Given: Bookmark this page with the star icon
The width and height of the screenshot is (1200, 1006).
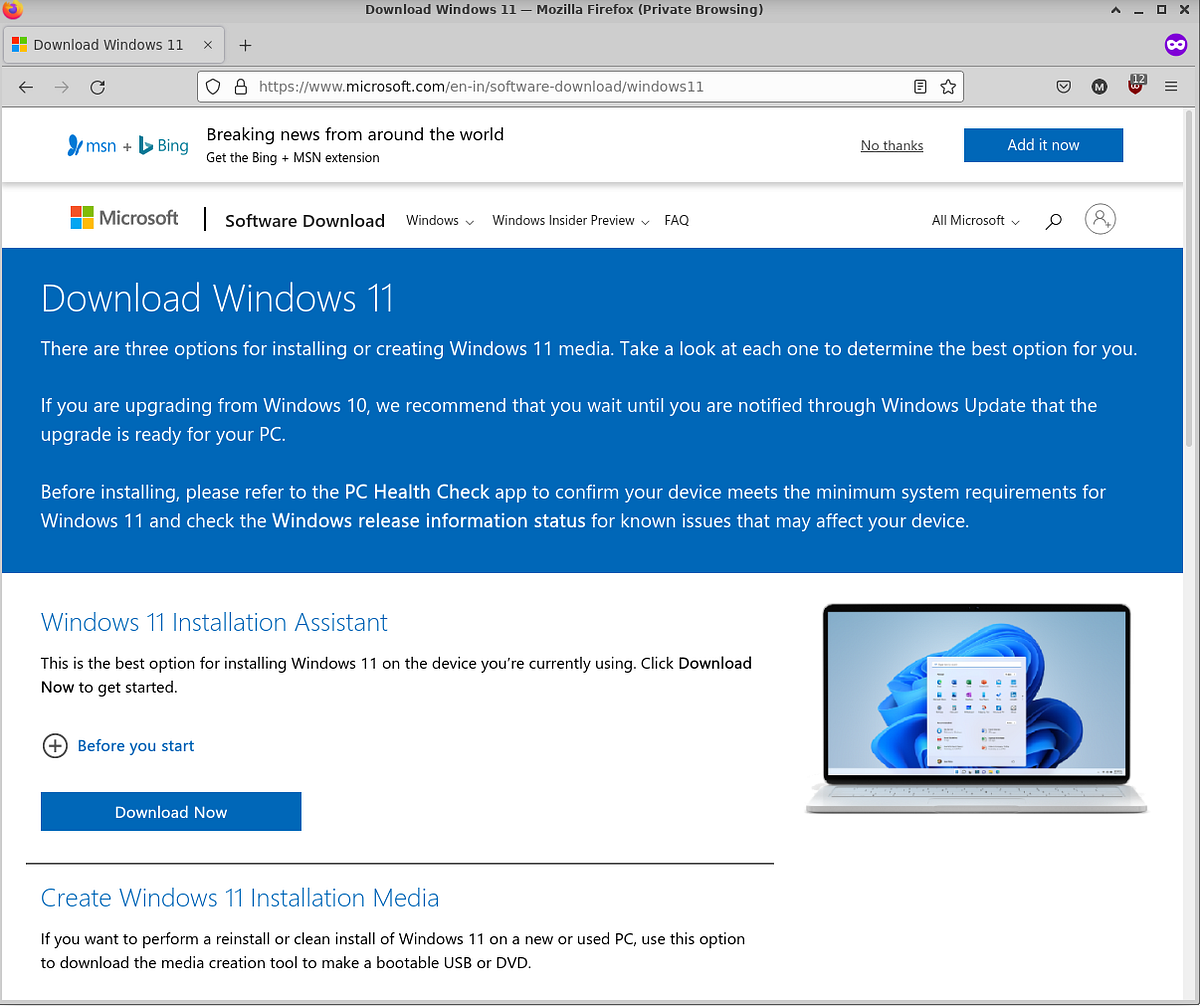Looking at the screenshot, I should click(x=947, y=87).
